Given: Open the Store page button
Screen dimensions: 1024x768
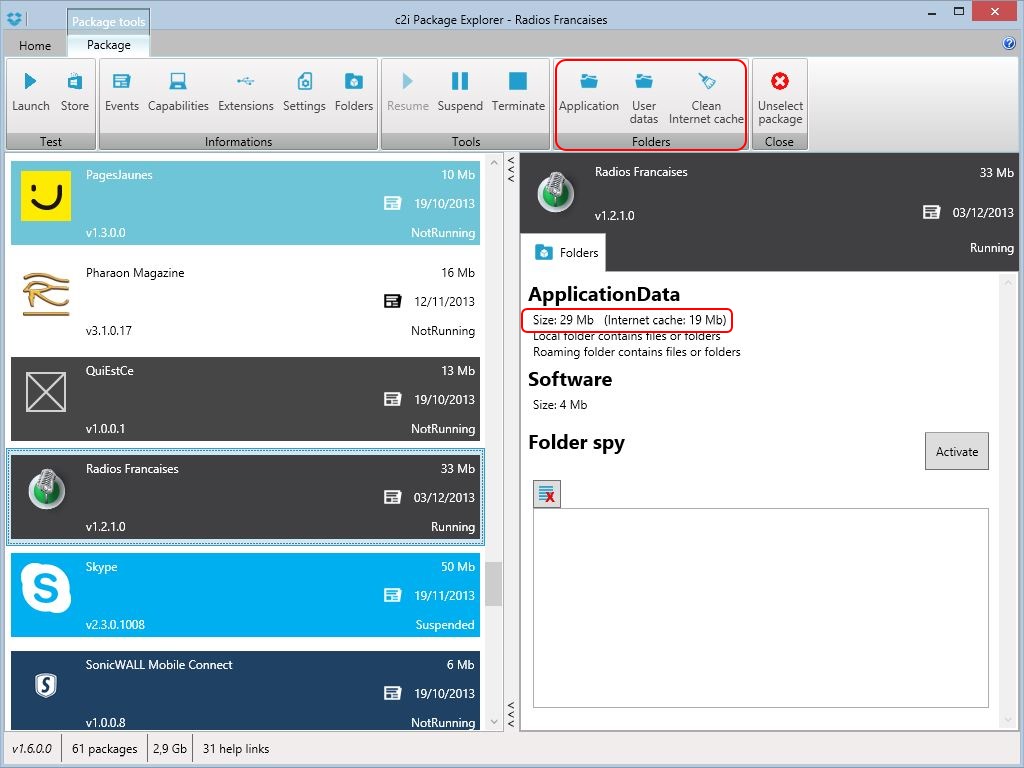Looking at the screenshot, I should (x=74, y=93).
